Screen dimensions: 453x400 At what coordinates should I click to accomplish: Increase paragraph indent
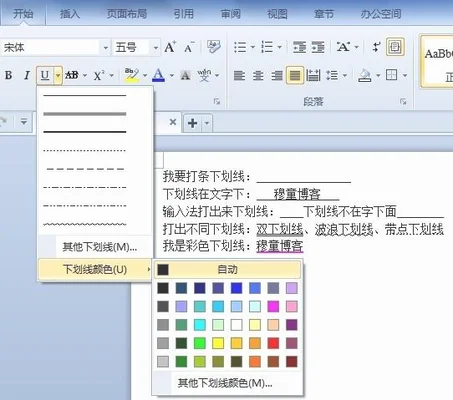(318, 47)
